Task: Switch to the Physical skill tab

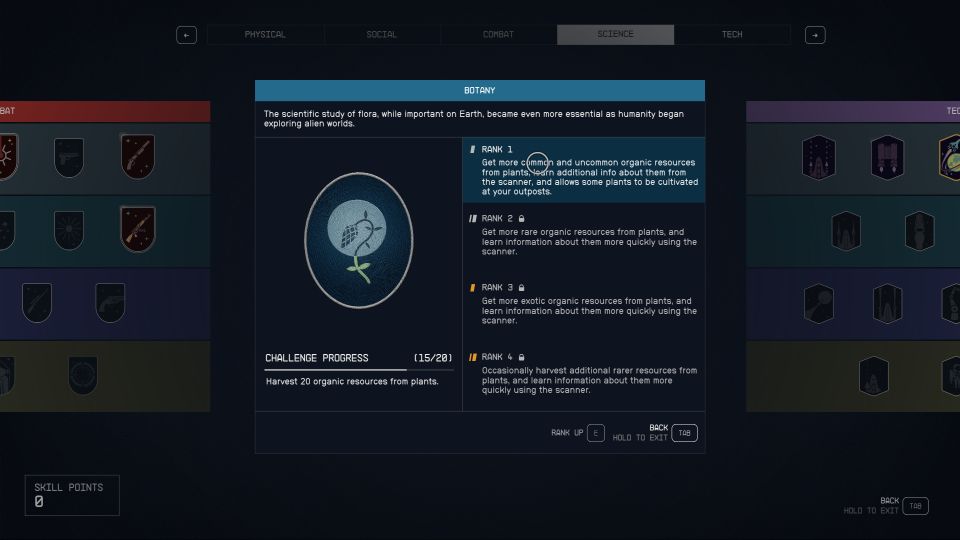Action: click(265, 34)
